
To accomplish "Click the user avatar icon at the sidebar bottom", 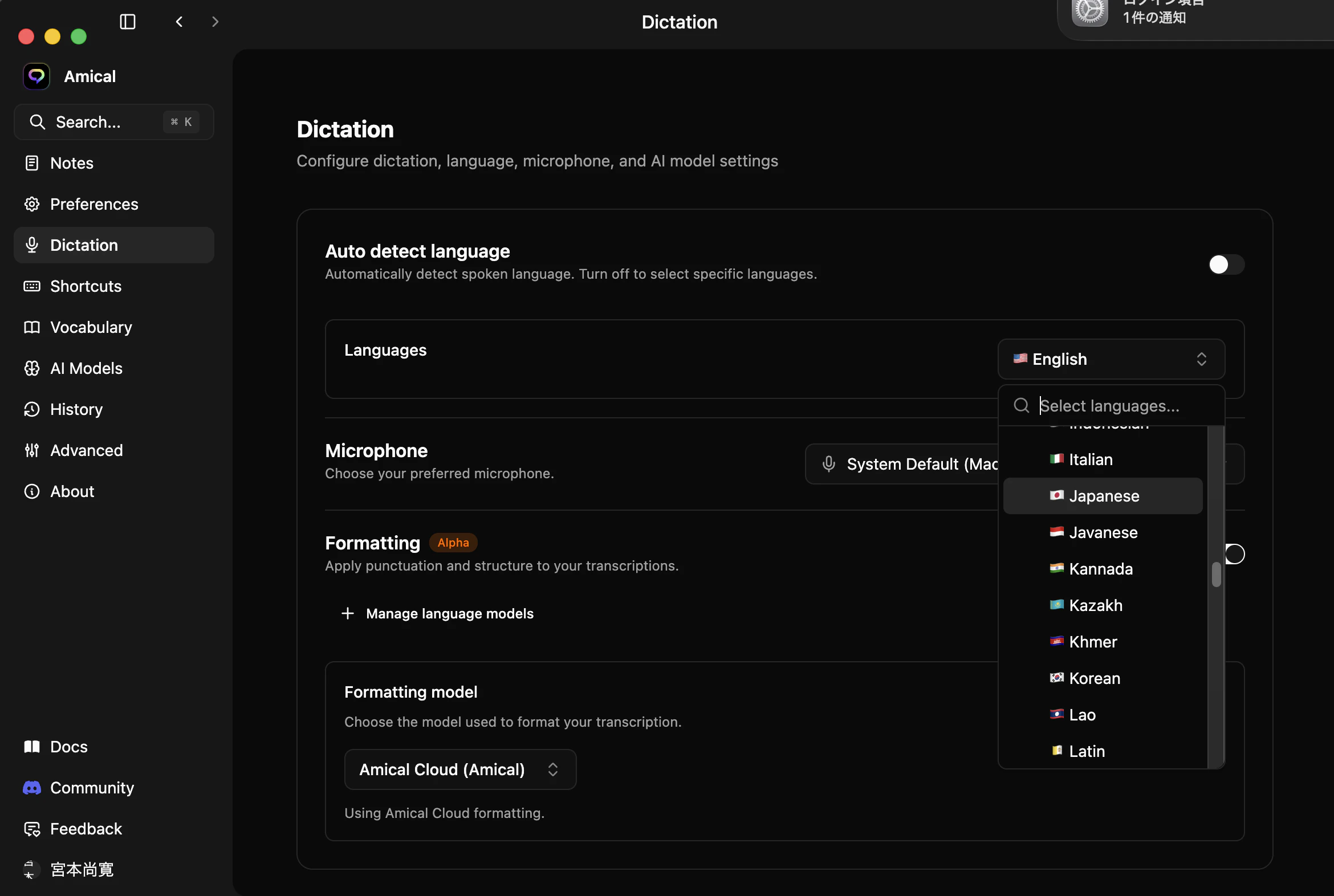I will [31, 869].
